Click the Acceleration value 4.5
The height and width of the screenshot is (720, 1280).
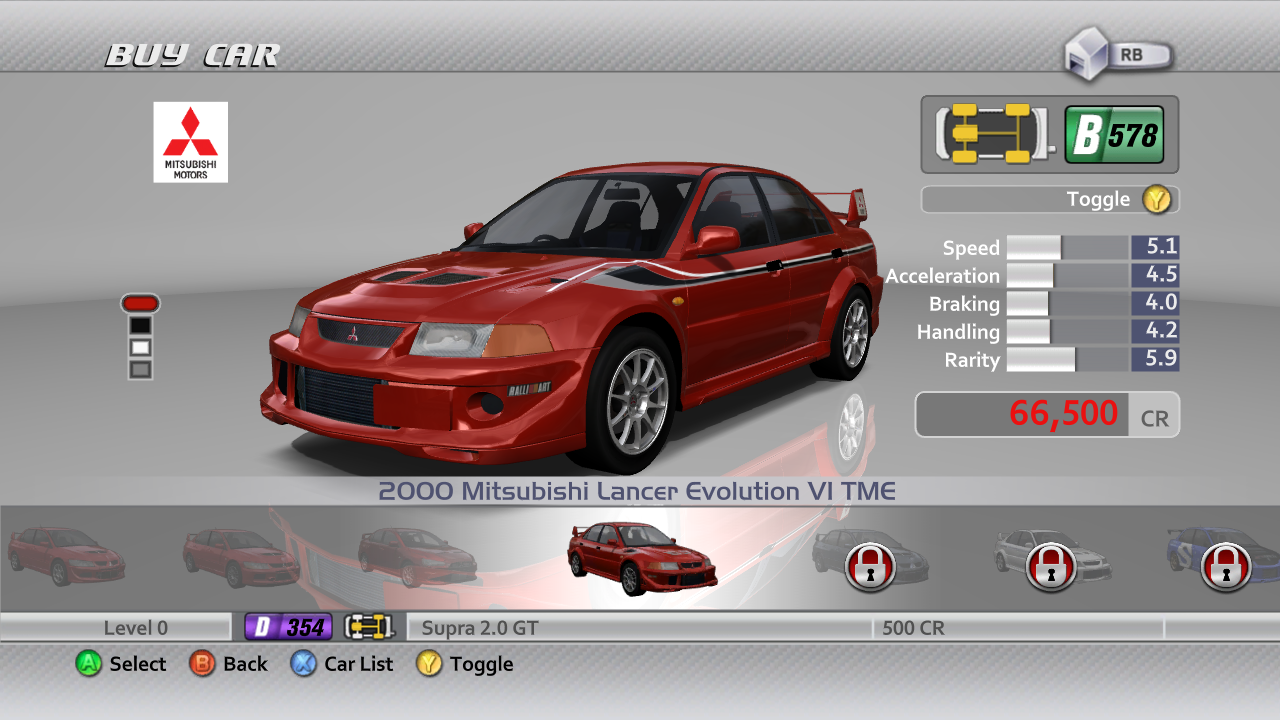point(1156,276)
